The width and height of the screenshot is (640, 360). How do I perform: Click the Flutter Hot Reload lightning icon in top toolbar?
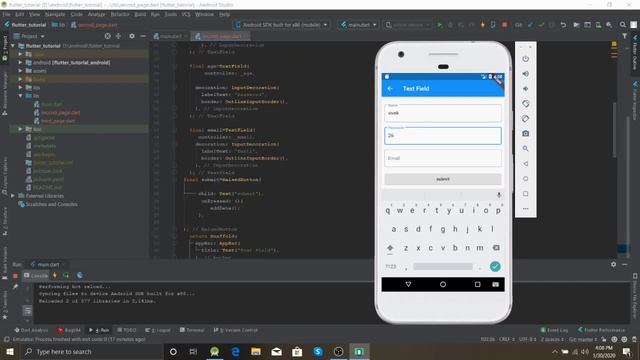pos(482,25)
